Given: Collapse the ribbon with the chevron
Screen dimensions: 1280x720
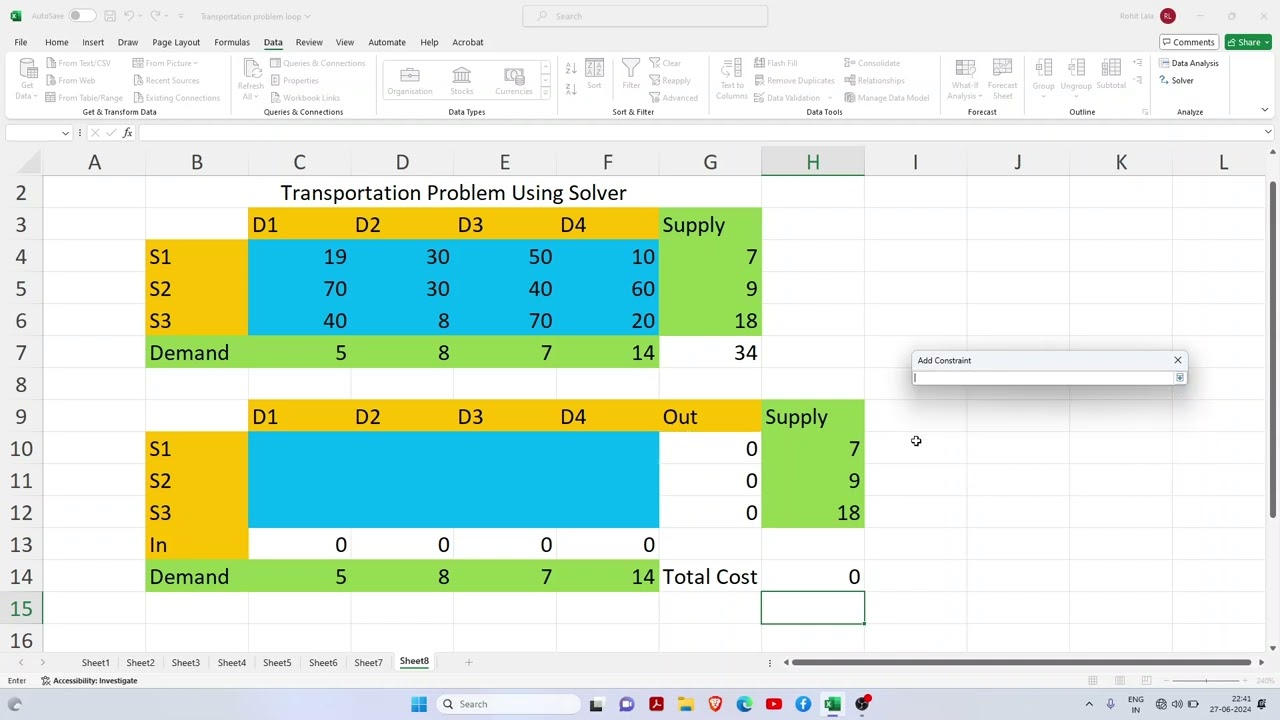Looking at the screenshot, I should (x=1264, y=110).
